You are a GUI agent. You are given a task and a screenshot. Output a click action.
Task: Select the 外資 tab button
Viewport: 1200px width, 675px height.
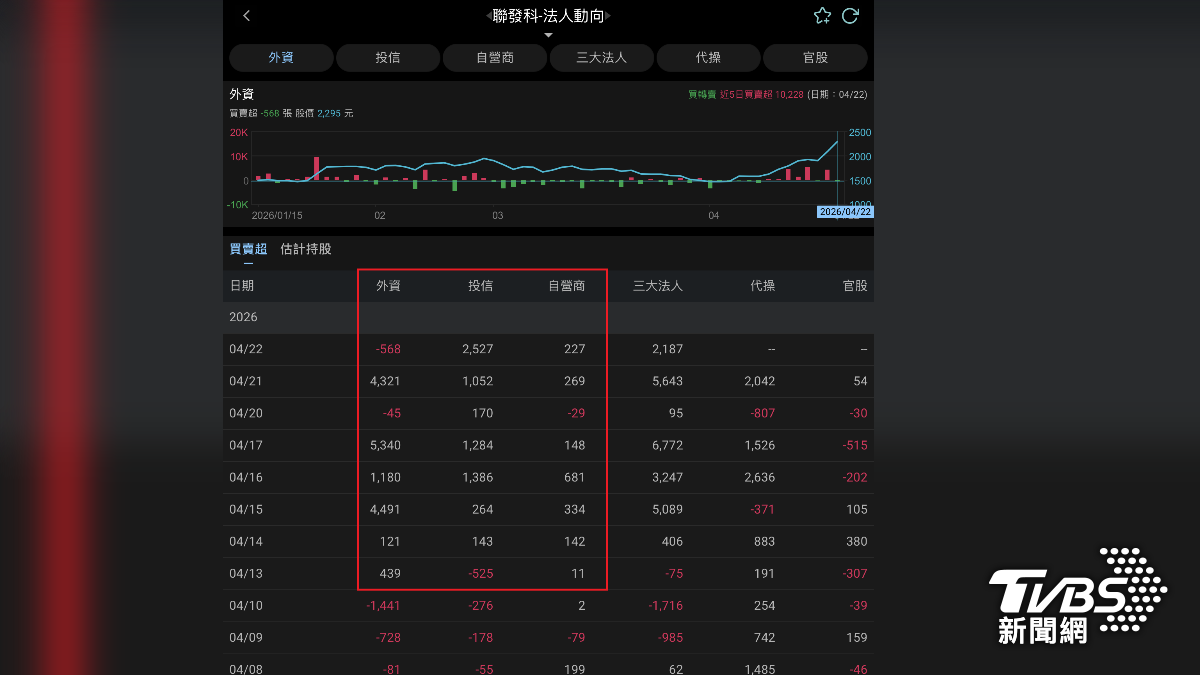point(281,58)
